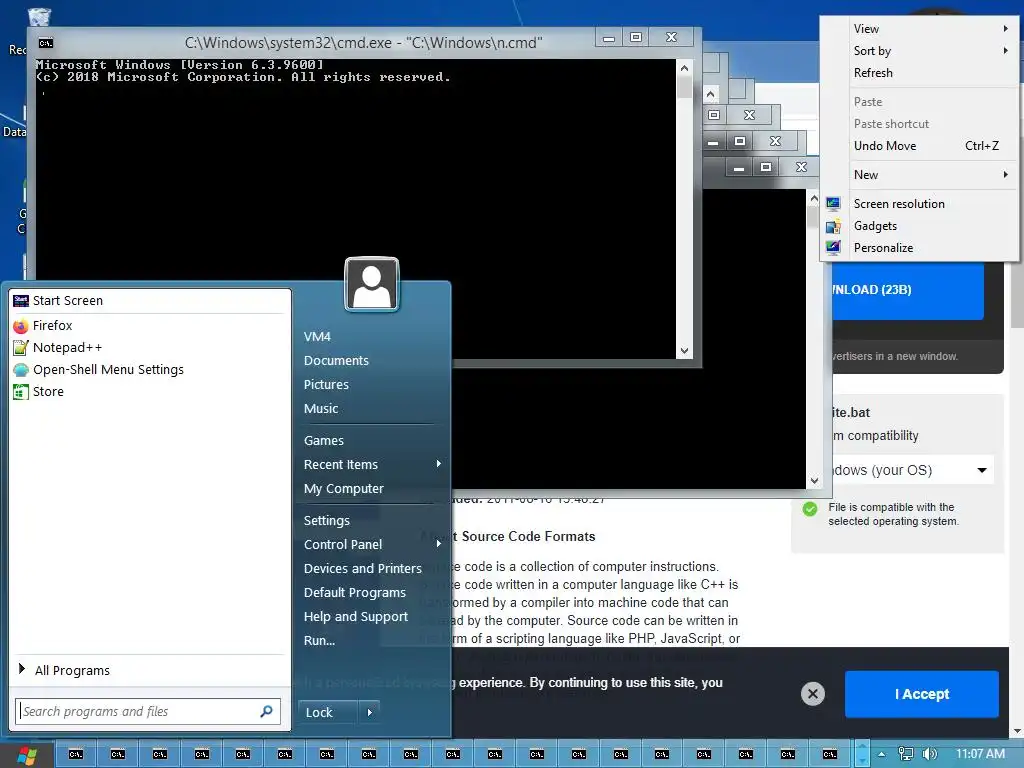Click the network tray icon
This screenshot has height=768, width=1024.
coord(905,754)
